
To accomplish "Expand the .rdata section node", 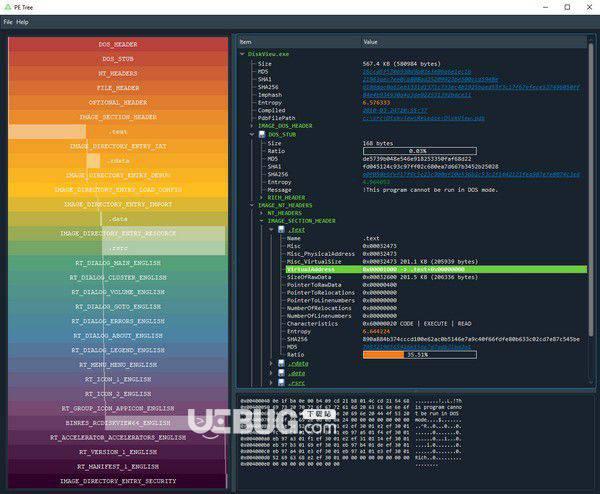I will coord(271,363).
